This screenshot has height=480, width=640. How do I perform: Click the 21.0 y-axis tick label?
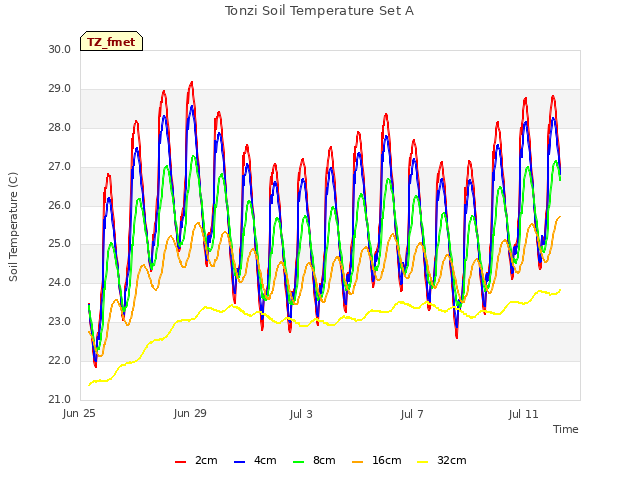(x=60, y=399)
